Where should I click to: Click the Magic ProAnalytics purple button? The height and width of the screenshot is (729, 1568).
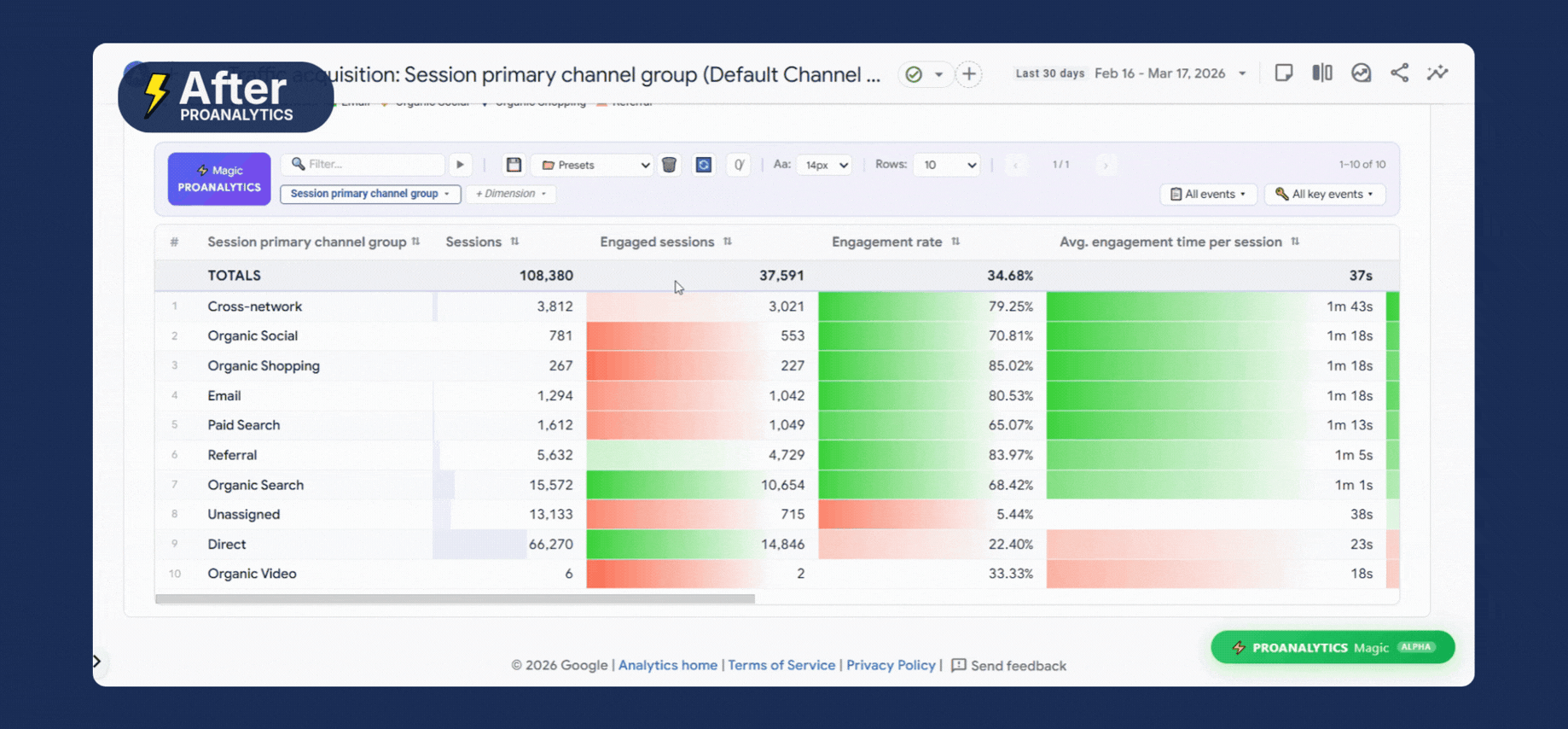click(219, 178)
